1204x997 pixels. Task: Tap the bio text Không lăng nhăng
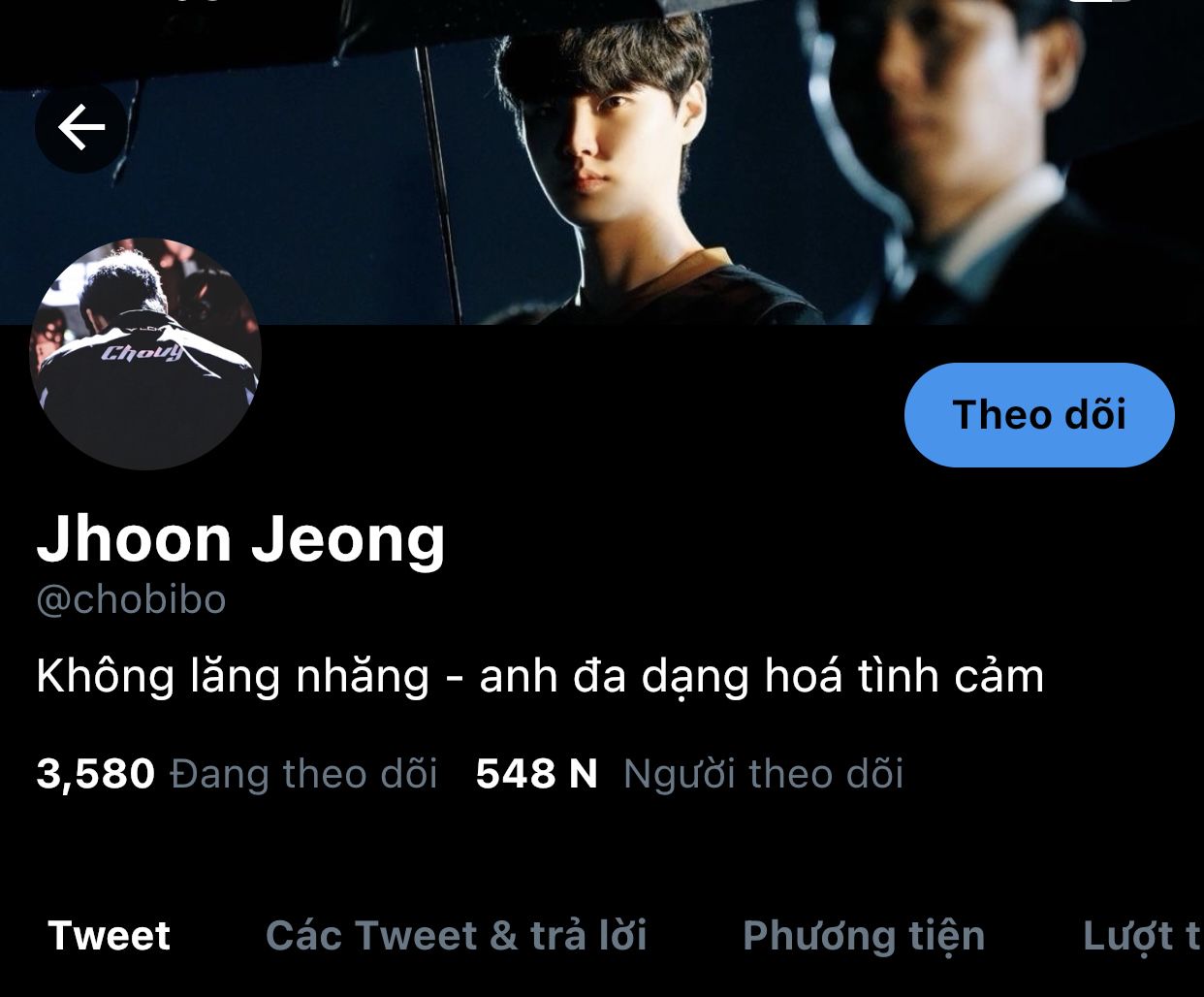tap(233, 676)
